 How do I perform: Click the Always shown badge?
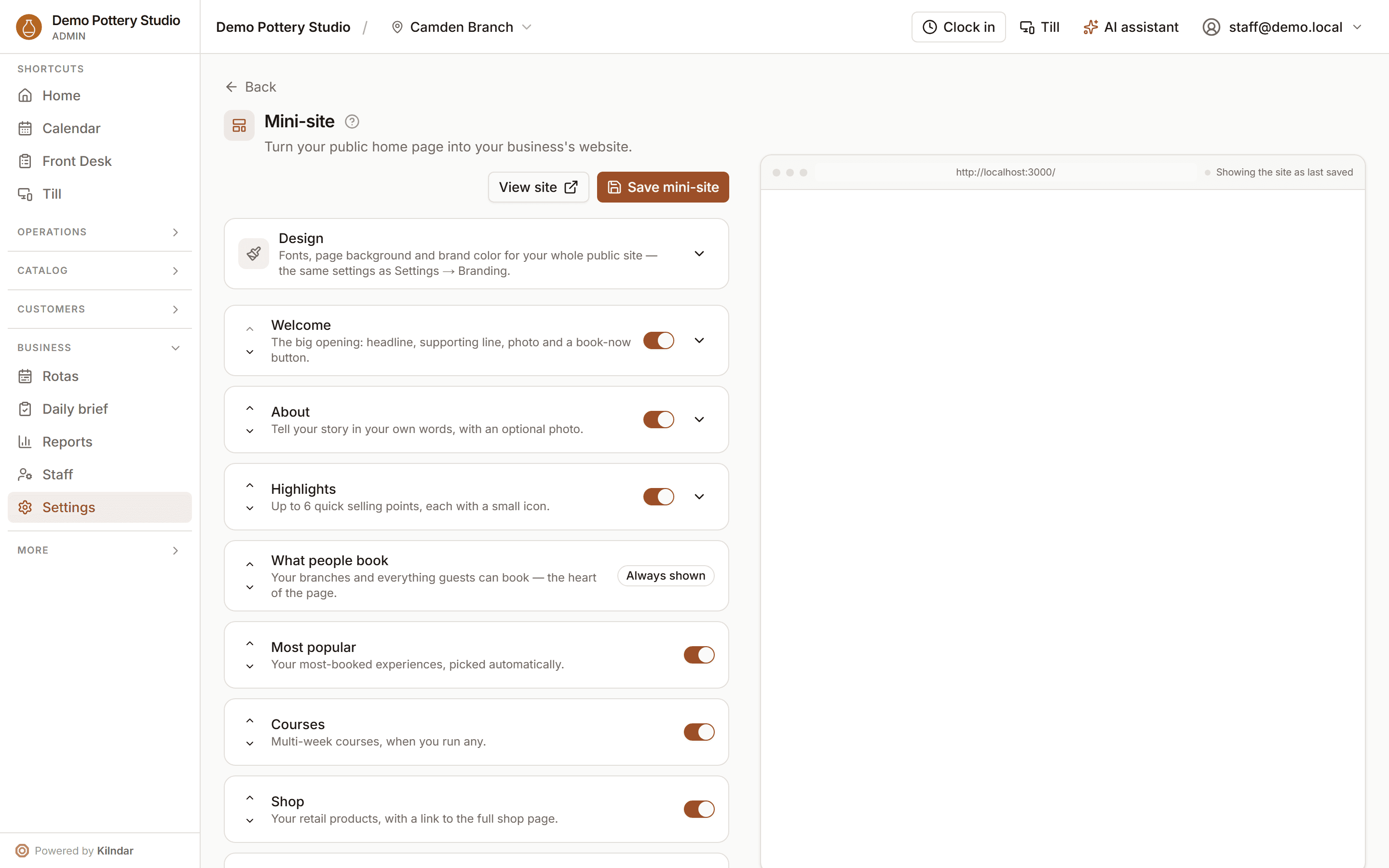666,576
